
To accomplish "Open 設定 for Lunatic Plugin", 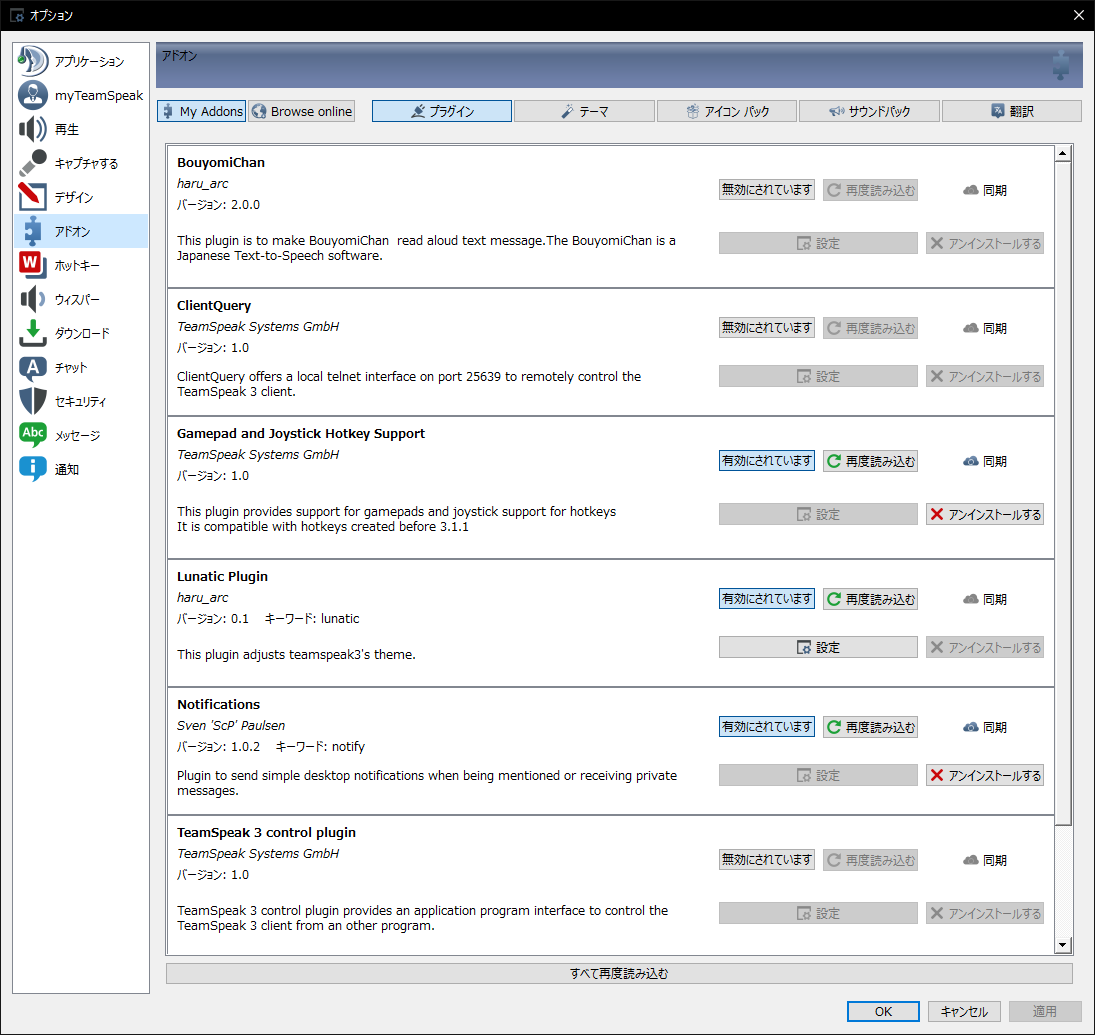I will point(818,647).
